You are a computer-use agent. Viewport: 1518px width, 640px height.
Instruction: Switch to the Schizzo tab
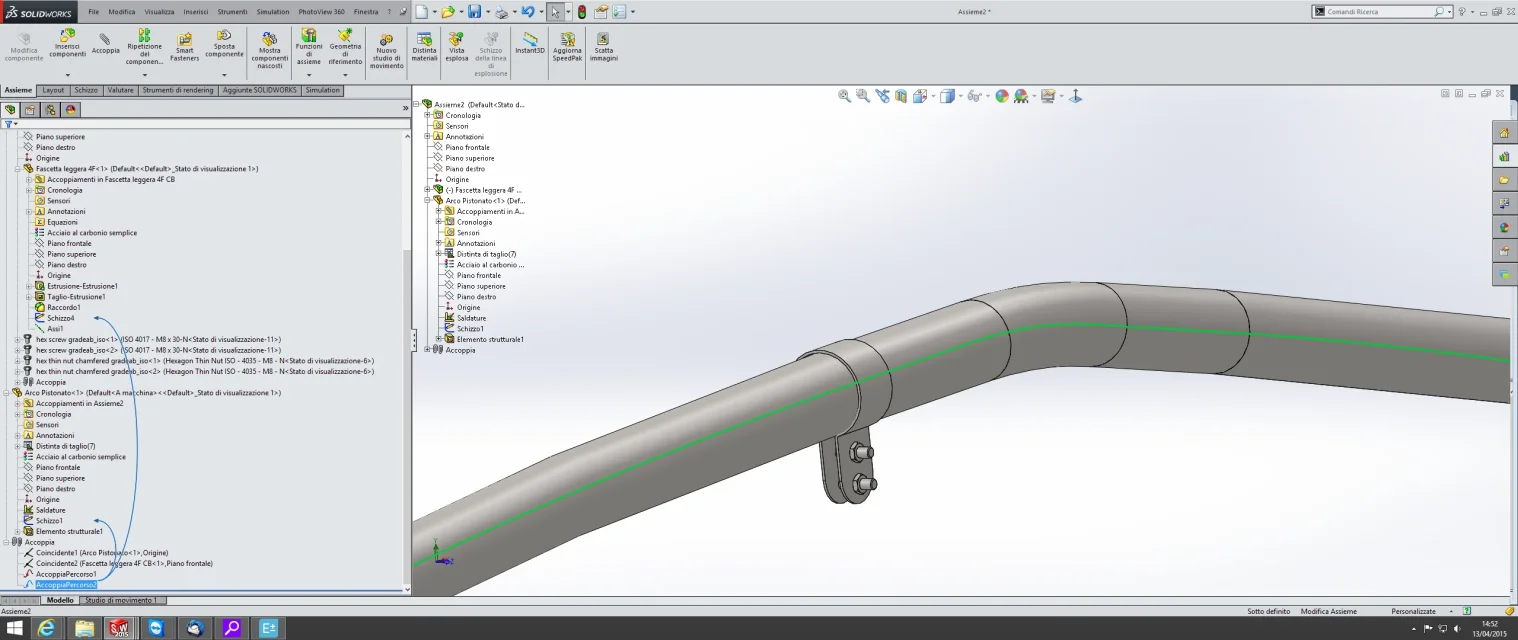(x=86, y=90)
